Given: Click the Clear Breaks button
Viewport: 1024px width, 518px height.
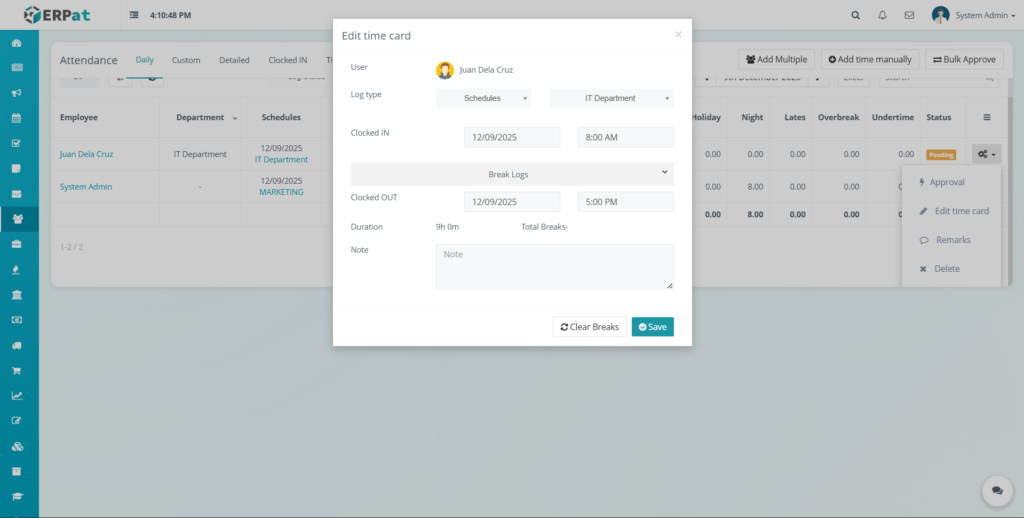Looking at the screenshot, I should (590, 327).
